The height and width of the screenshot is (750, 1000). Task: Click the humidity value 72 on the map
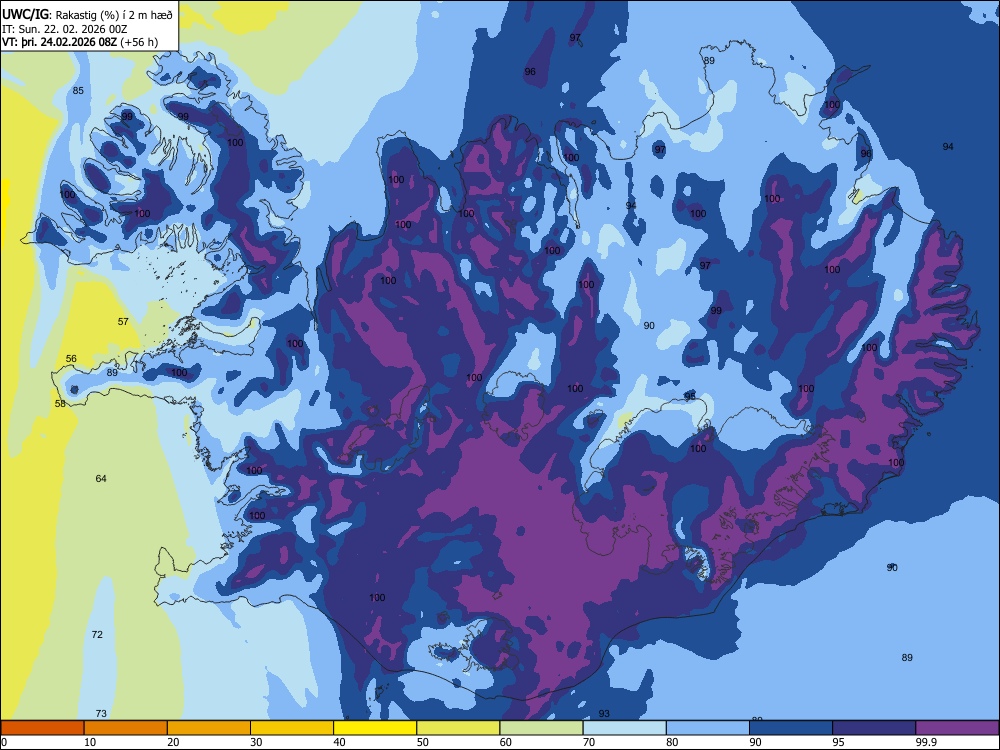coord(97,635)
